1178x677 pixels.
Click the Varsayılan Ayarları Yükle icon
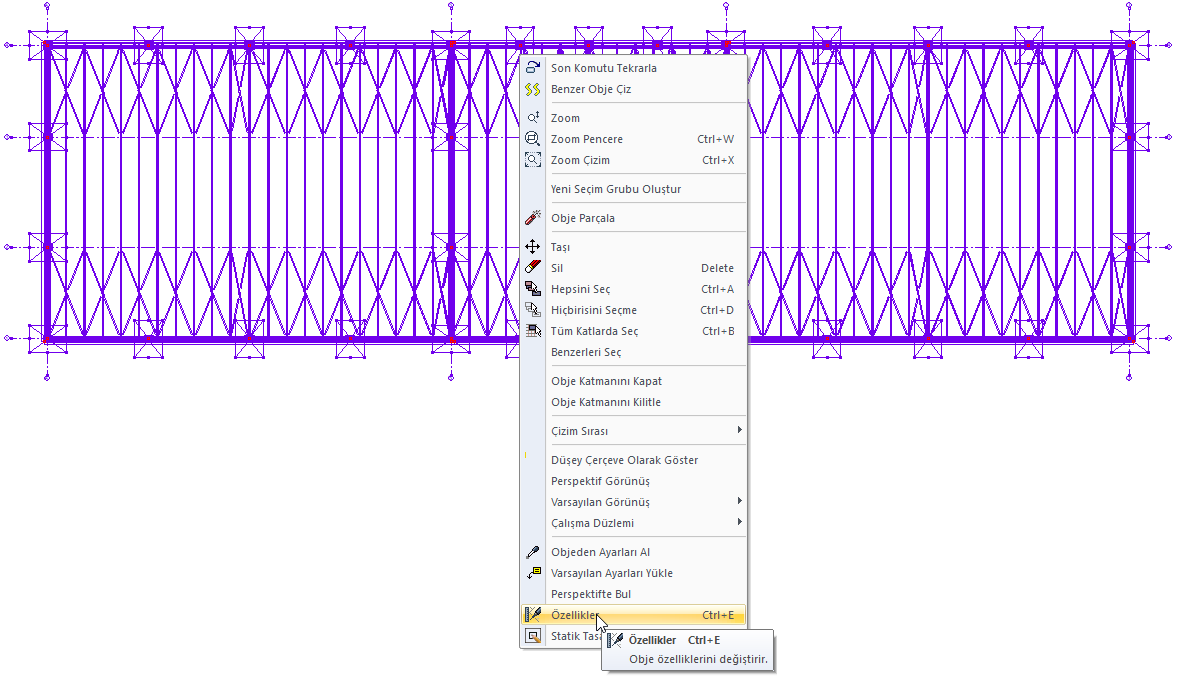(x=533, y=573)
